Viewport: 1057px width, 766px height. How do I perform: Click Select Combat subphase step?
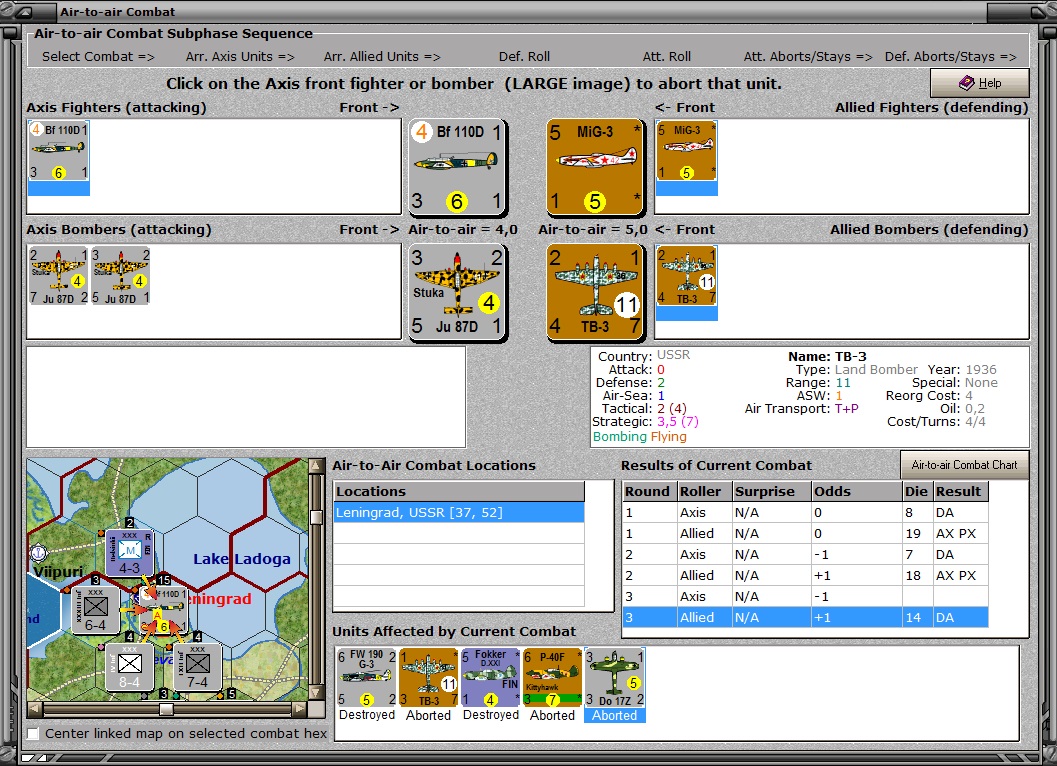coord(98,57)
